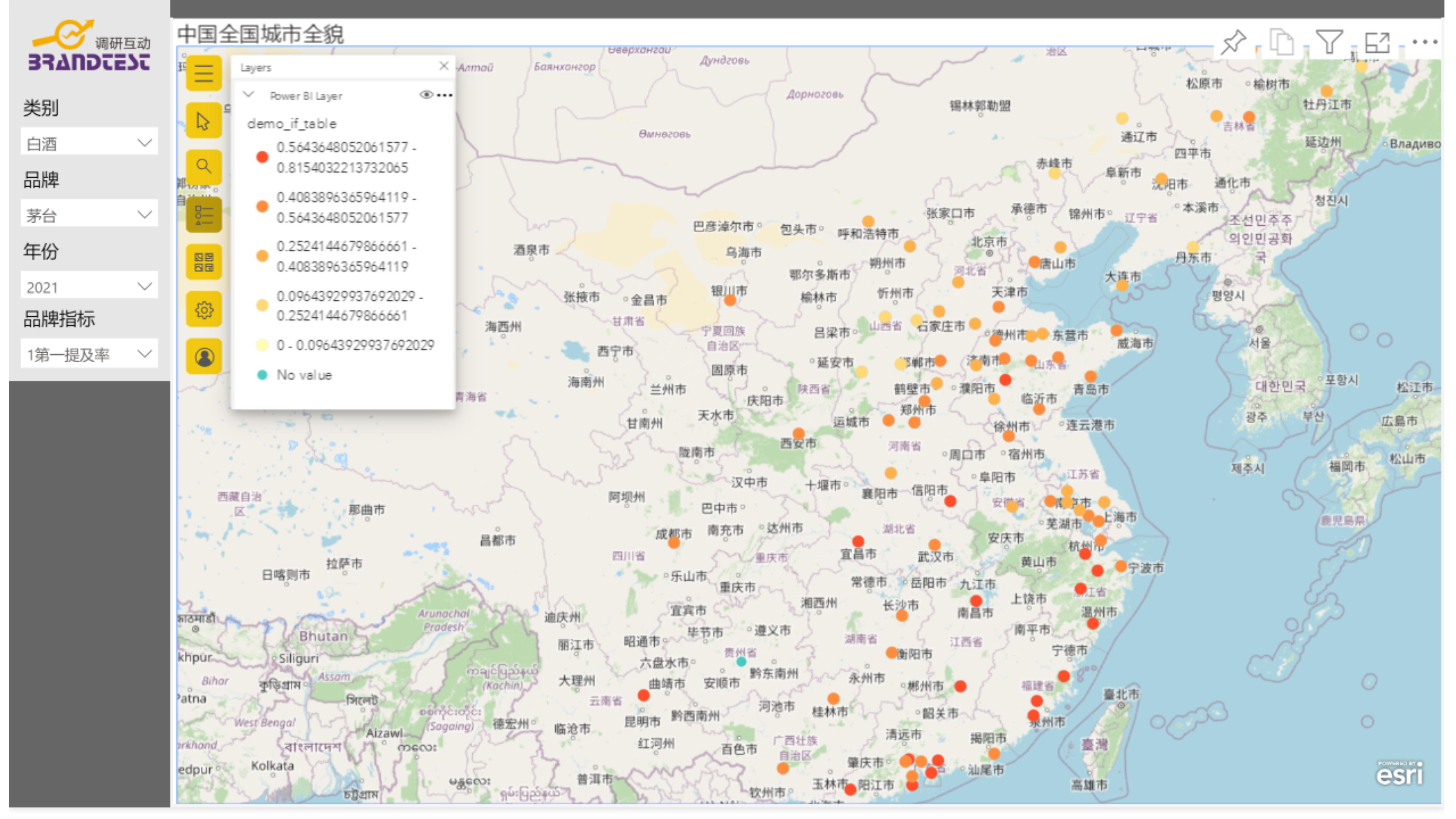Click the orange data point at 银川市
This screenshot has width=1456, height=819.
coord(730,301)
